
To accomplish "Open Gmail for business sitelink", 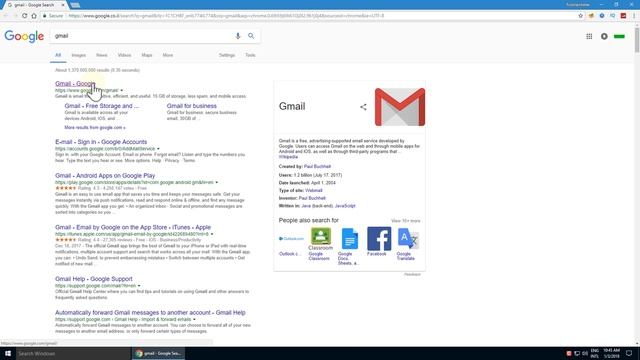I will tap(191, 106).
